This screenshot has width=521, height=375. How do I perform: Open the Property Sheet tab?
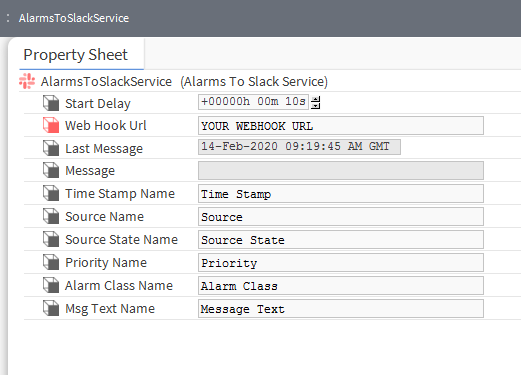tap(76, 55)
